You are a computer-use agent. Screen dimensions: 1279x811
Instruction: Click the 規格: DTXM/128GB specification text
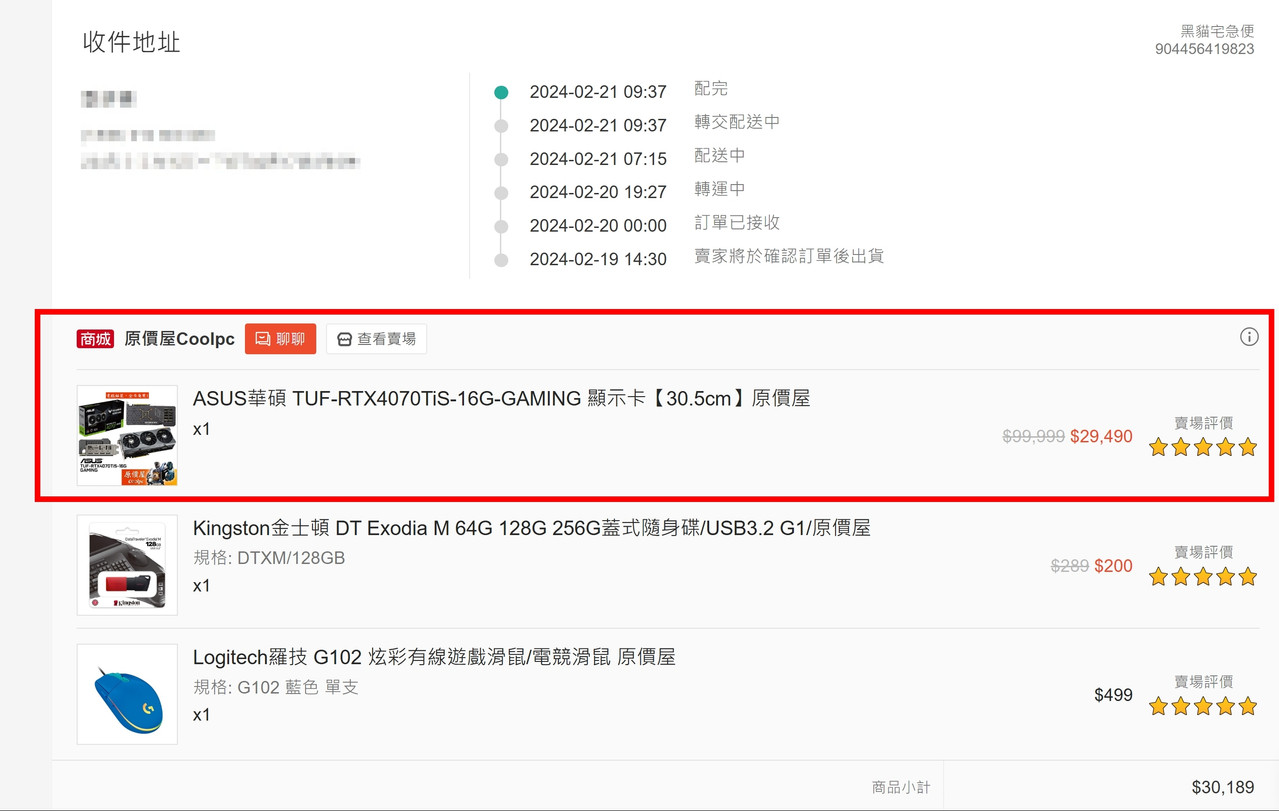pos(269,558)
